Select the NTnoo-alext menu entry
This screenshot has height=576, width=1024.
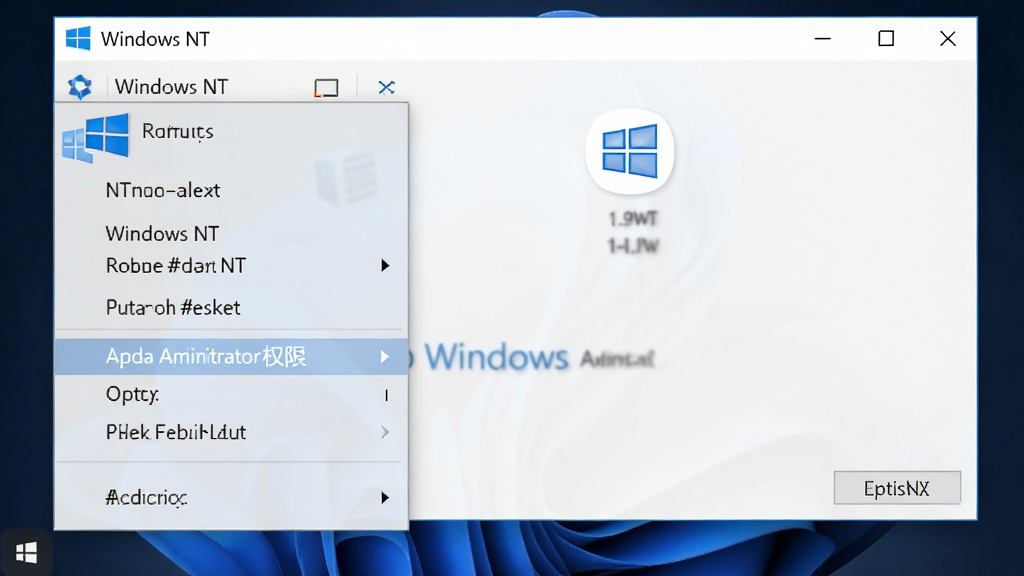pos(231,190)
